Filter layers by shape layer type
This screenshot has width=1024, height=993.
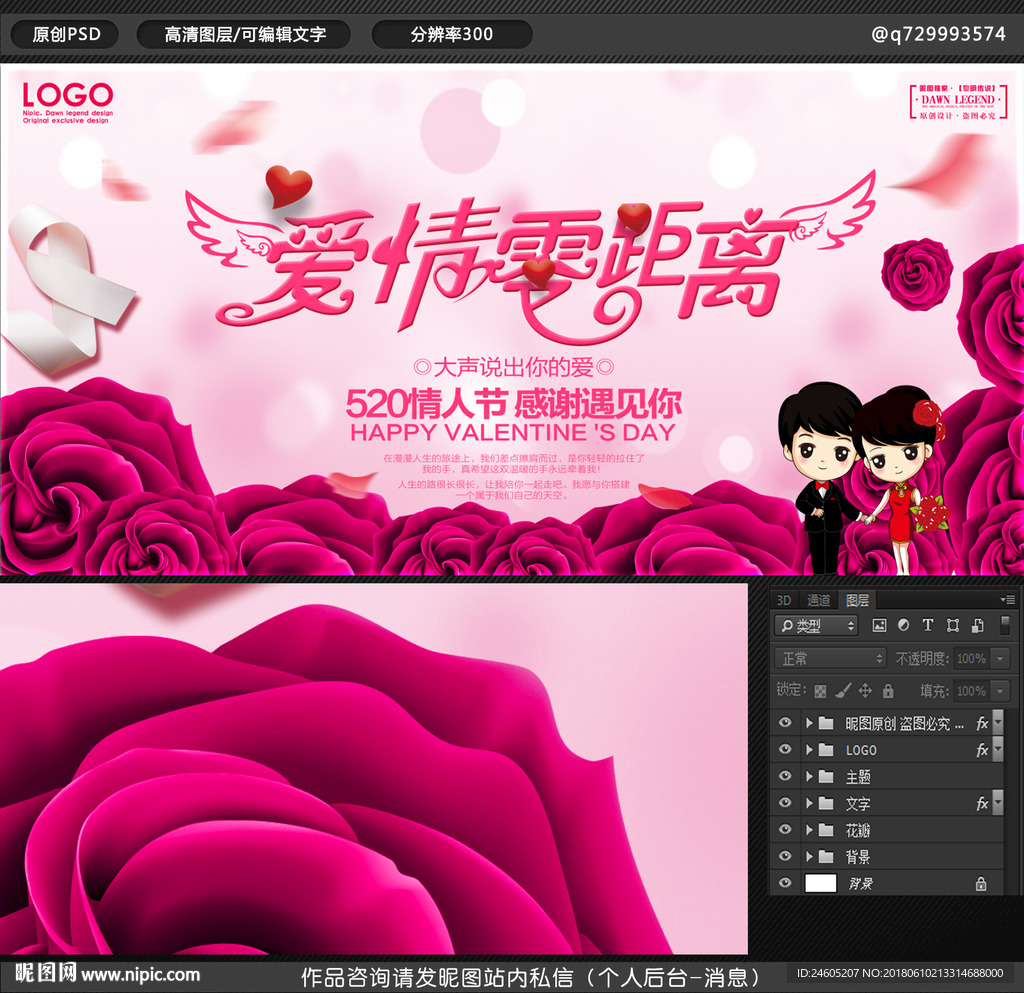click(953, 625)
